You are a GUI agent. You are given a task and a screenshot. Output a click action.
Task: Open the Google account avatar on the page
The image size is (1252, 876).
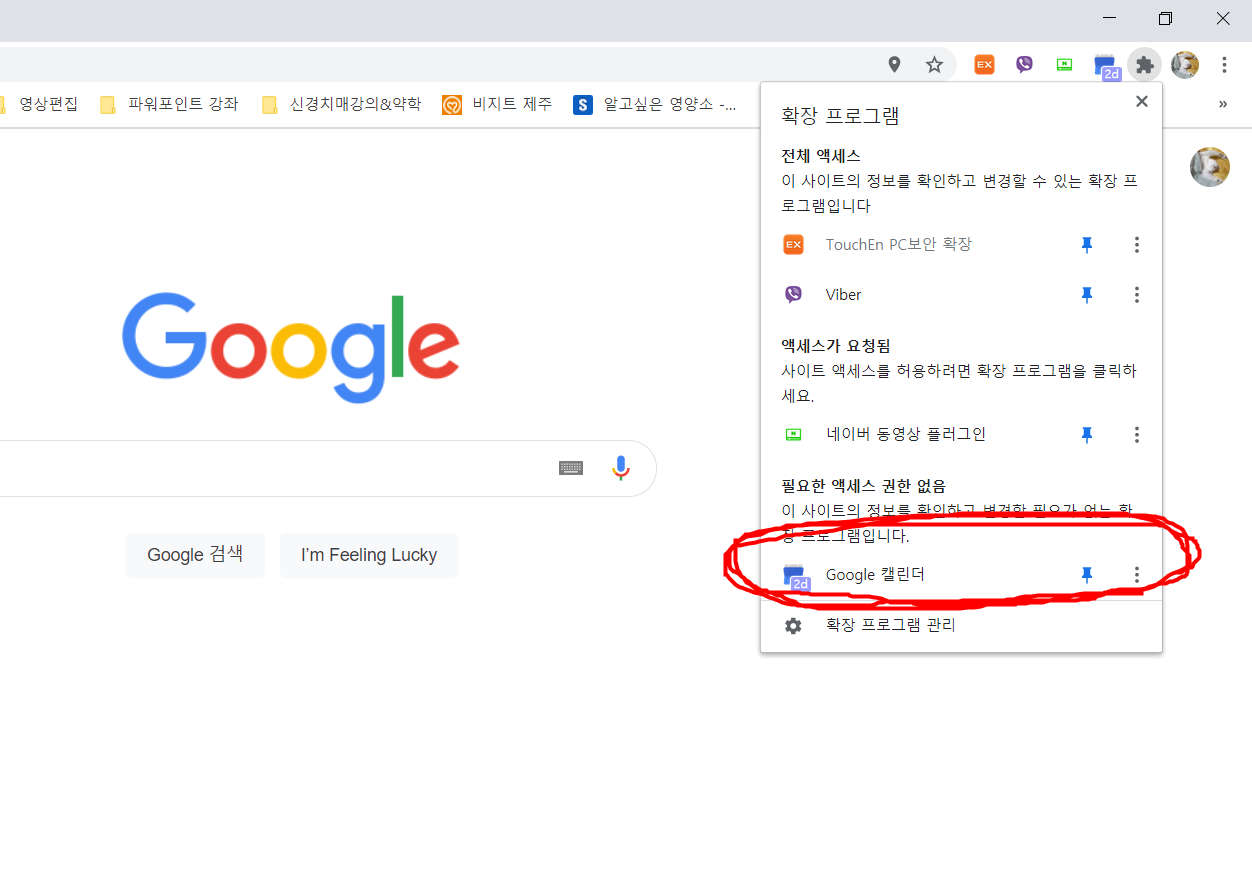point(1209,167)
